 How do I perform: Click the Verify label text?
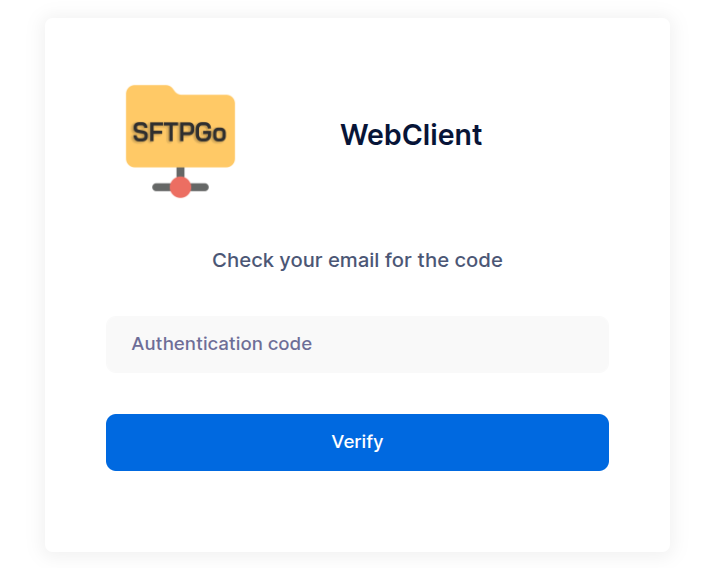coord(357,442)
